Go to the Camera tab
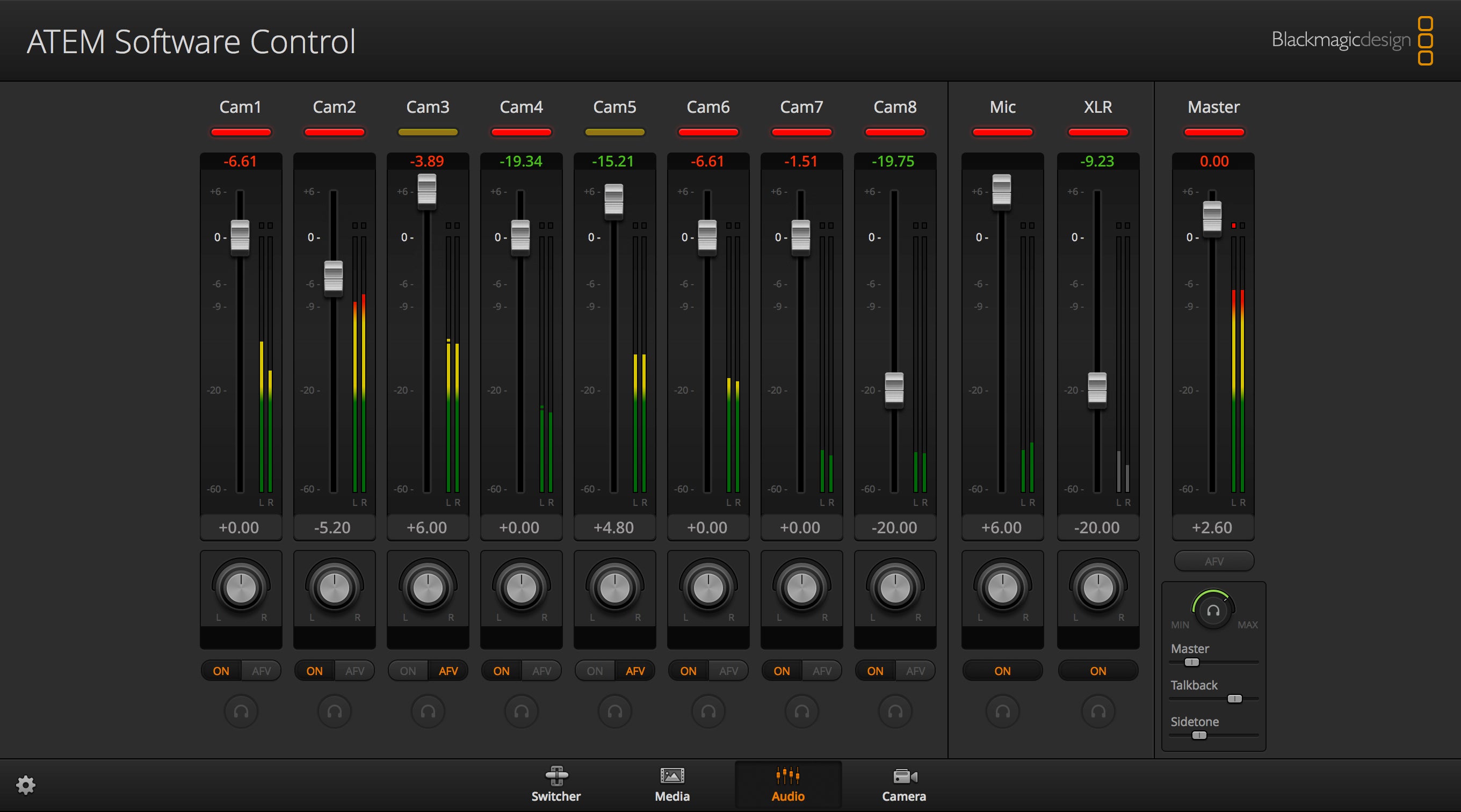This screenshot has height=812, width=1461. click(904, 785)
